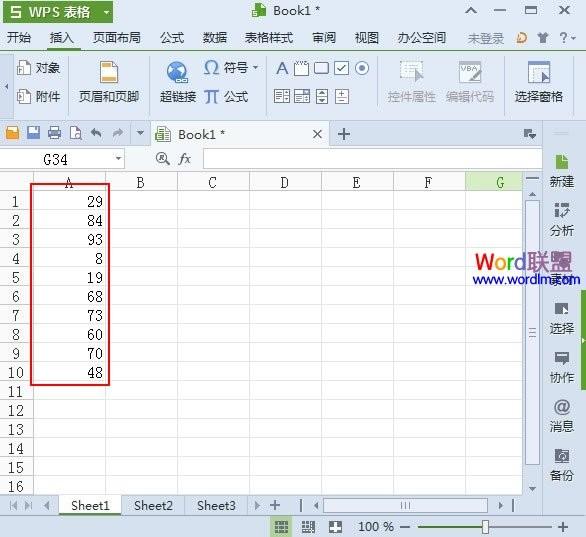Undo the last action
Viewport: 586px width, 537px height.
[96, 133]
